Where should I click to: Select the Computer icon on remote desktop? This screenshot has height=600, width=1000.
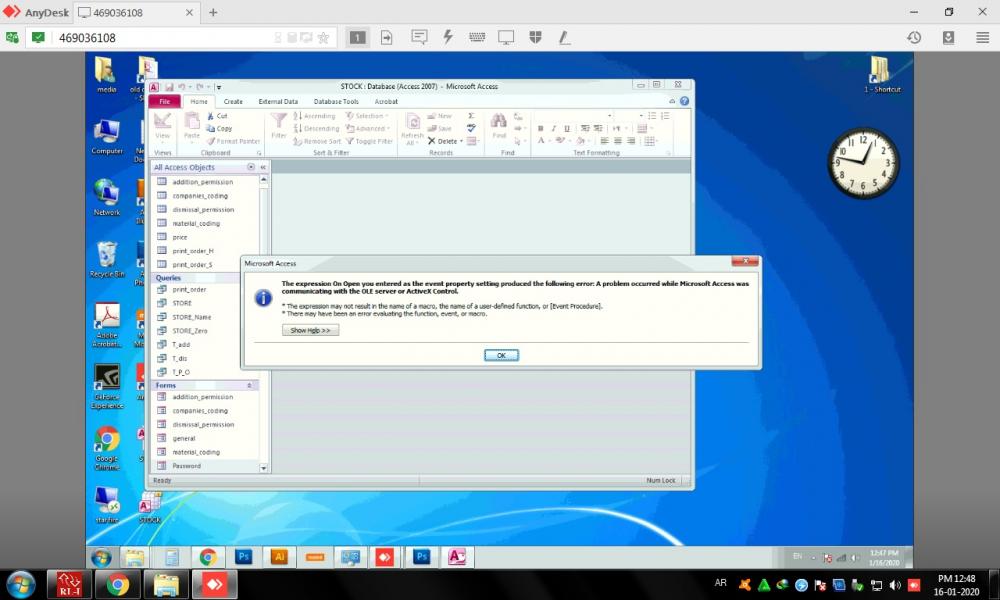point(107,136)
